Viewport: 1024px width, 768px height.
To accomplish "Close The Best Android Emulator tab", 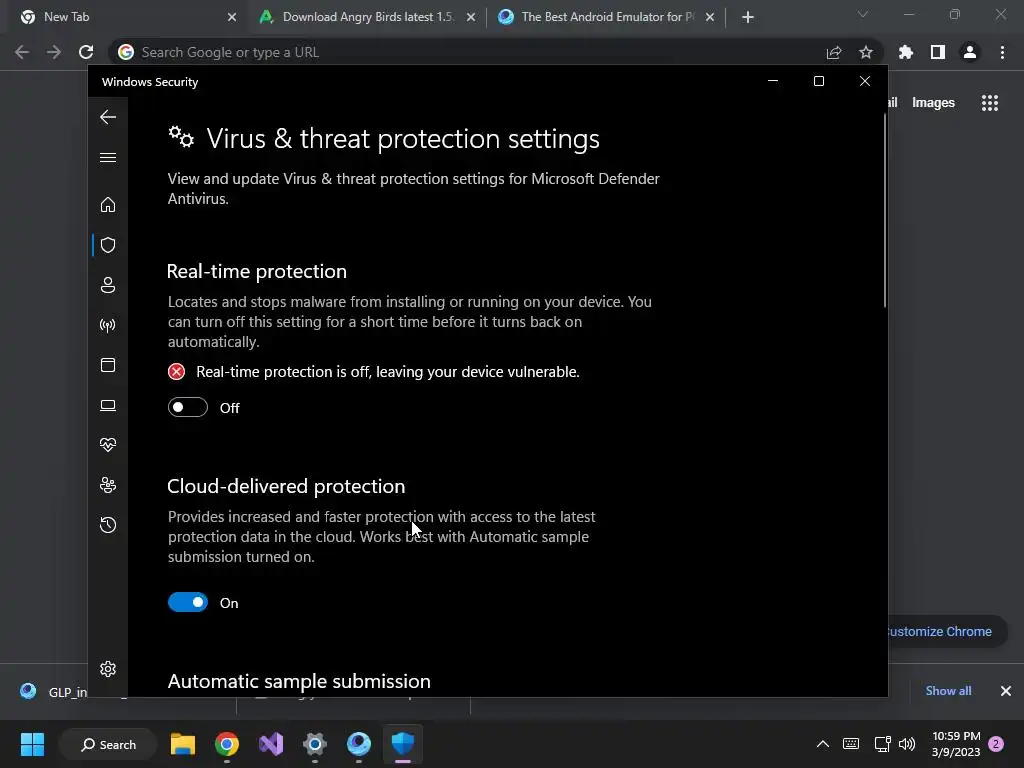I will [710, 17].
